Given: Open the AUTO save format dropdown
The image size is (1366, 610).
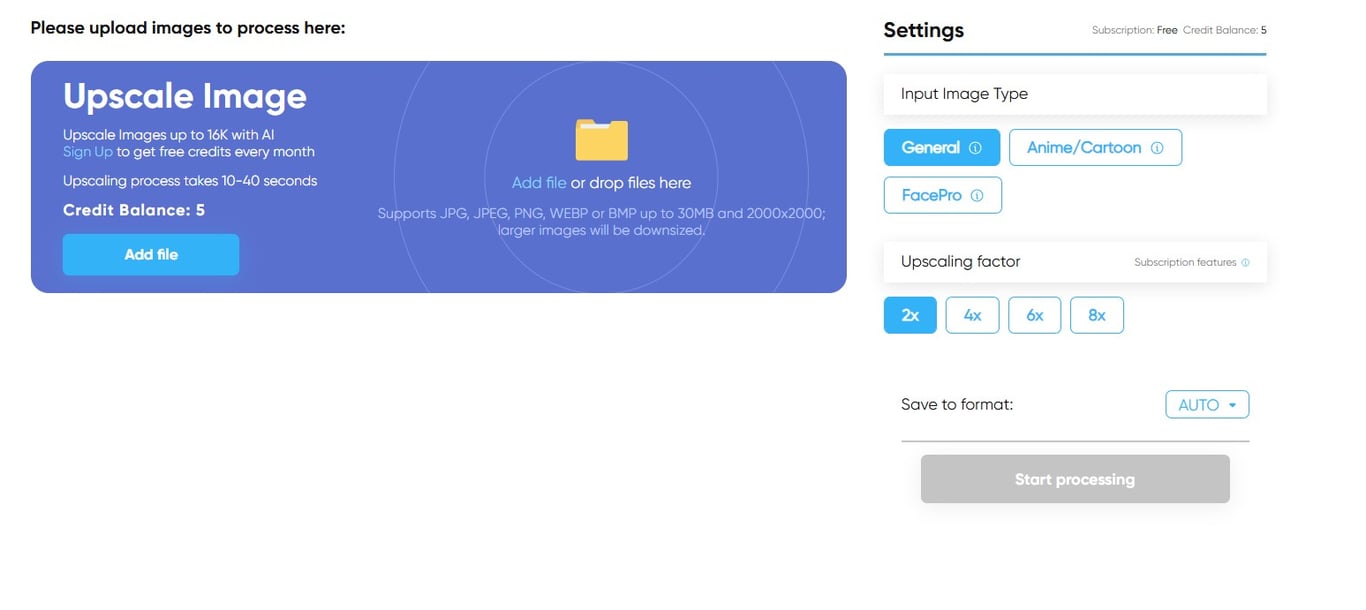Looking at the screenshot, I should coord(1207,405).
